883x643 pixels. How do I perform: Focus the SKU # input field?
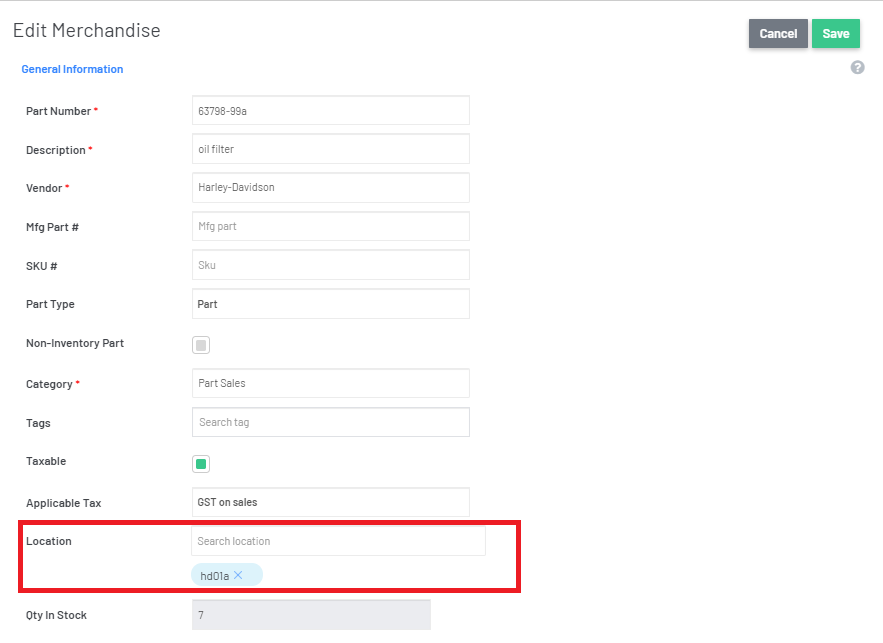(331, 265)
